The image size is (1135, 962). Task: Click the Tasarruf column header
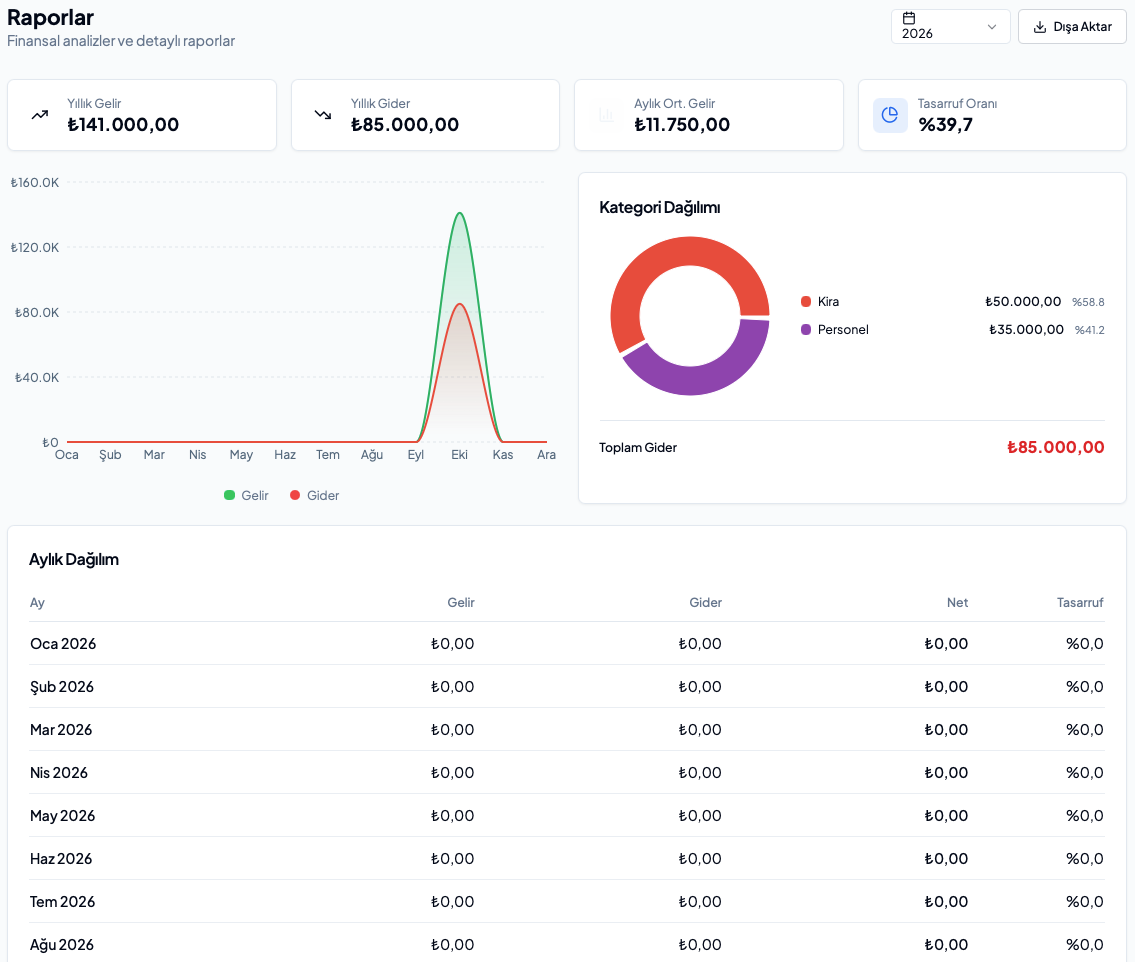point(1080,603)
